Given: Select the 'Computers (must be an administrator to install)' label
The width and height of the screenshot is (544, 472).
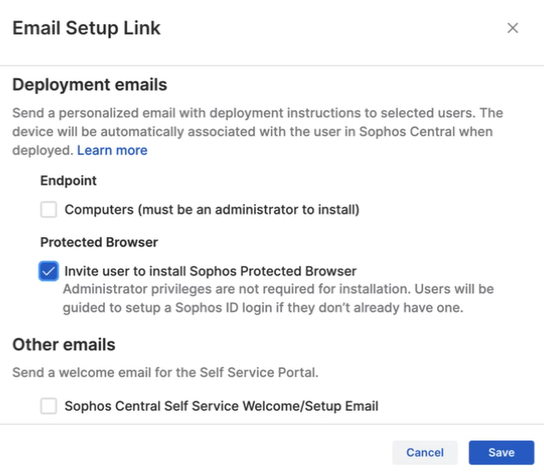Looking at the screenshot, I should coord(212,210).
